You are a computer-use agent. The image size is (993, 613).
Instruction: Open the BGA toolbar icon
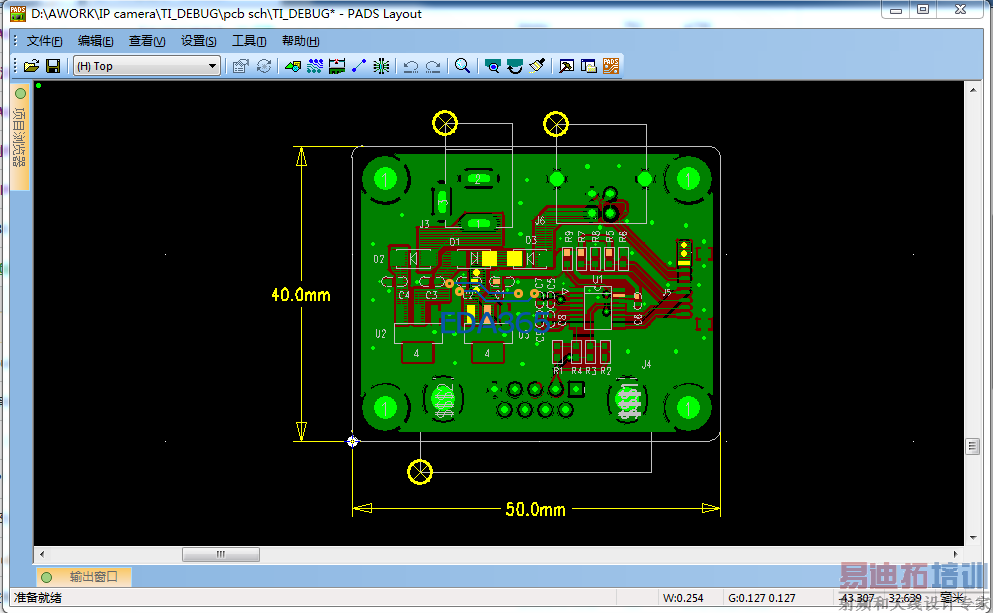pos(381,66)
